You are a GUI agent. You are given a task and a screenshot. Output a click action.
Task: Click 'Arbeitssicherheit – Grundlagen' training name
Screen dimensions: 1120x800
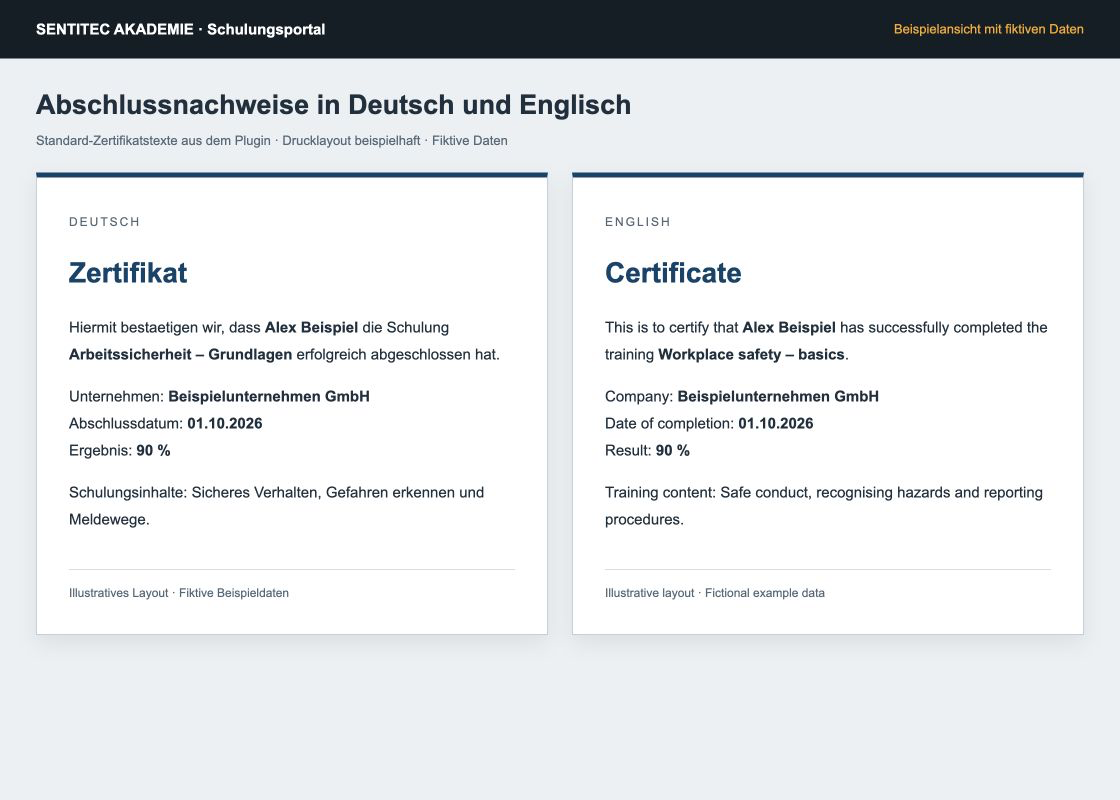pyautogui.click(x=180, y=354)
